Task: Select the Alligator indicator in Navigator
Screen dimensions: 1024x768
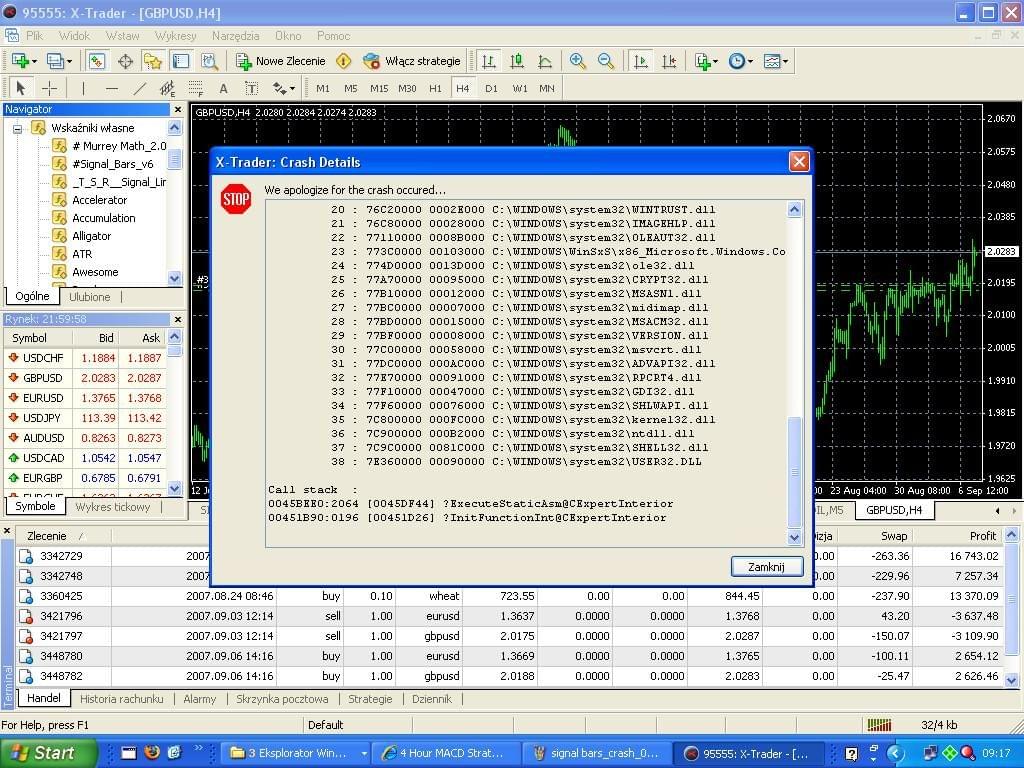Action: coord(91,236)
